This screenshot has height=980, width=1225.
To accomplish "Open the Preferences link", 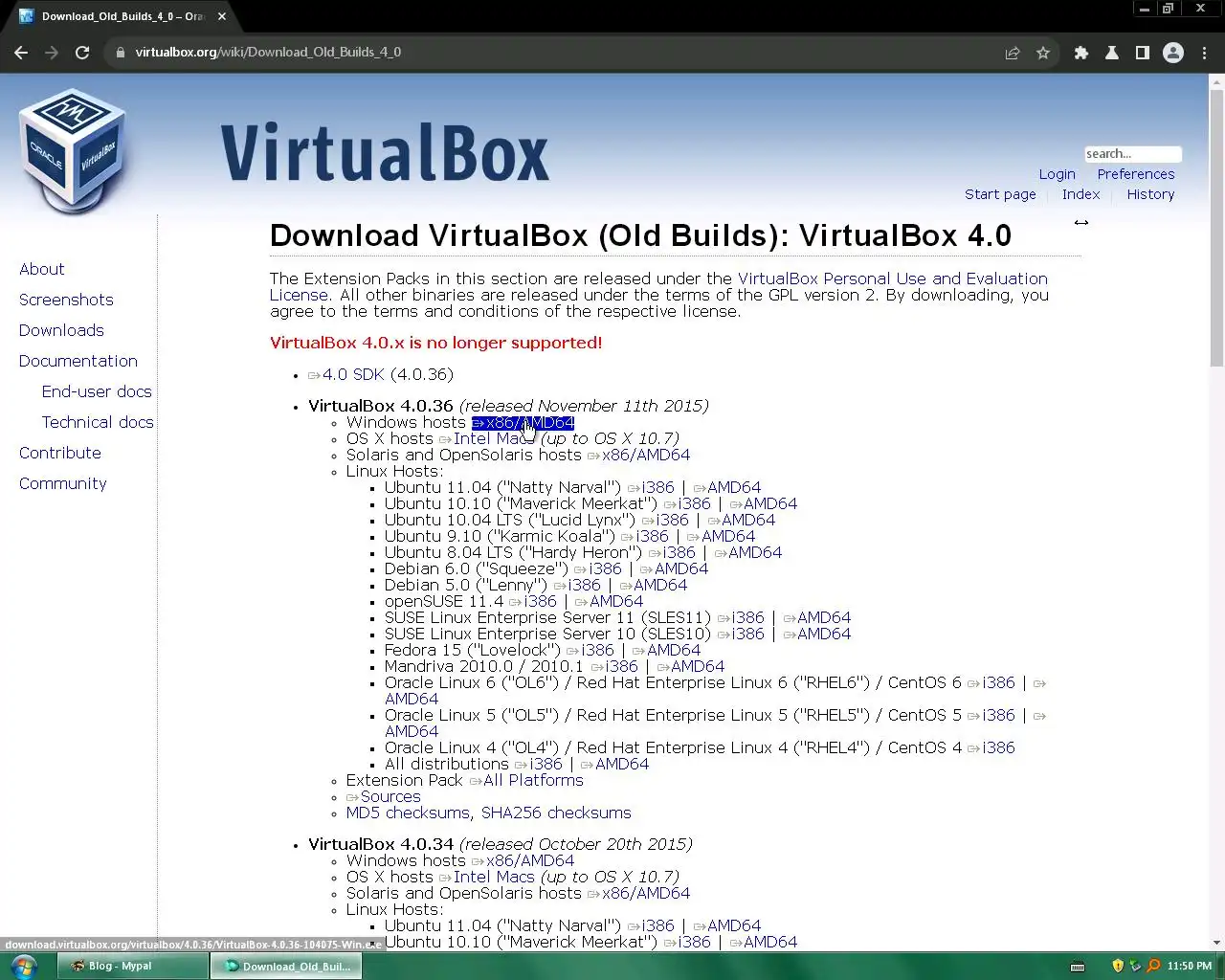I will [1135, 174].
